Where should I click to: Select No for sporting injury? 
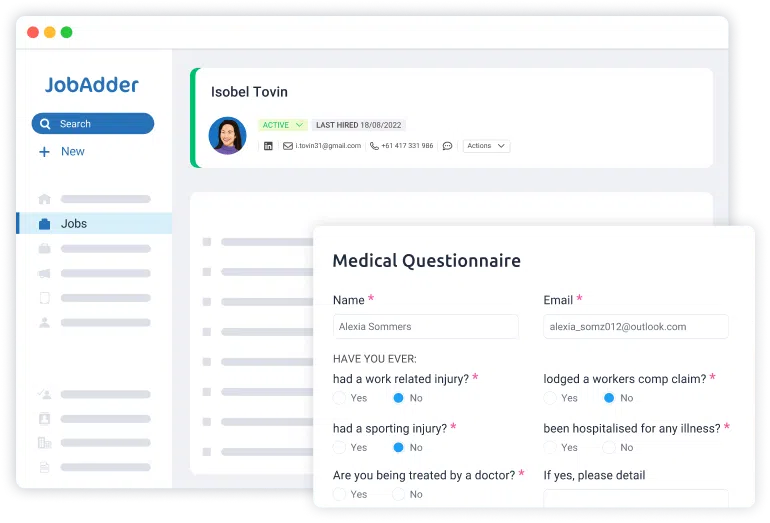[398, 447]
